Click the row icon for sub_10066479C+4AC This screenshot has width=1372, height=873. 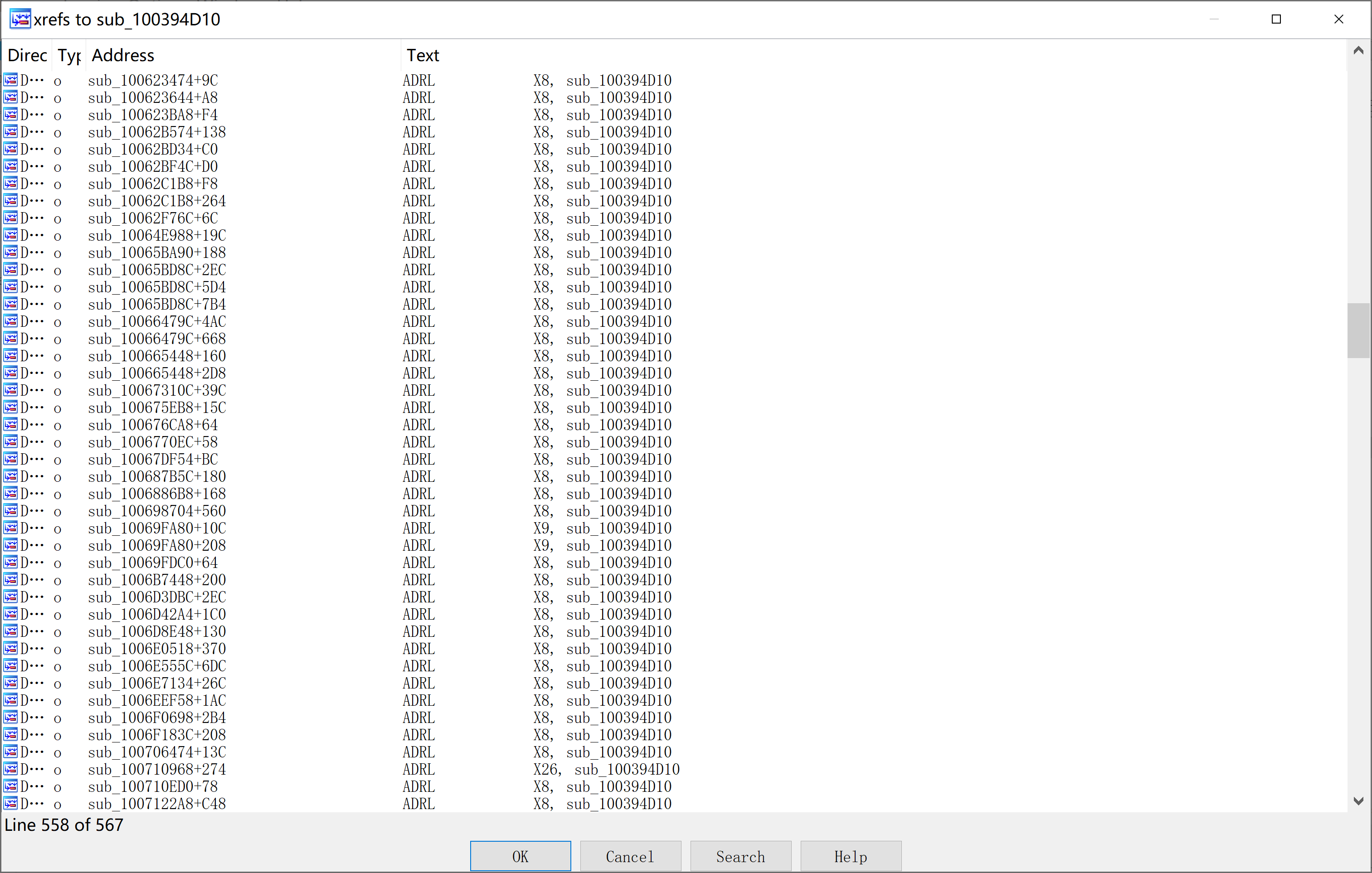click(10, 321)
